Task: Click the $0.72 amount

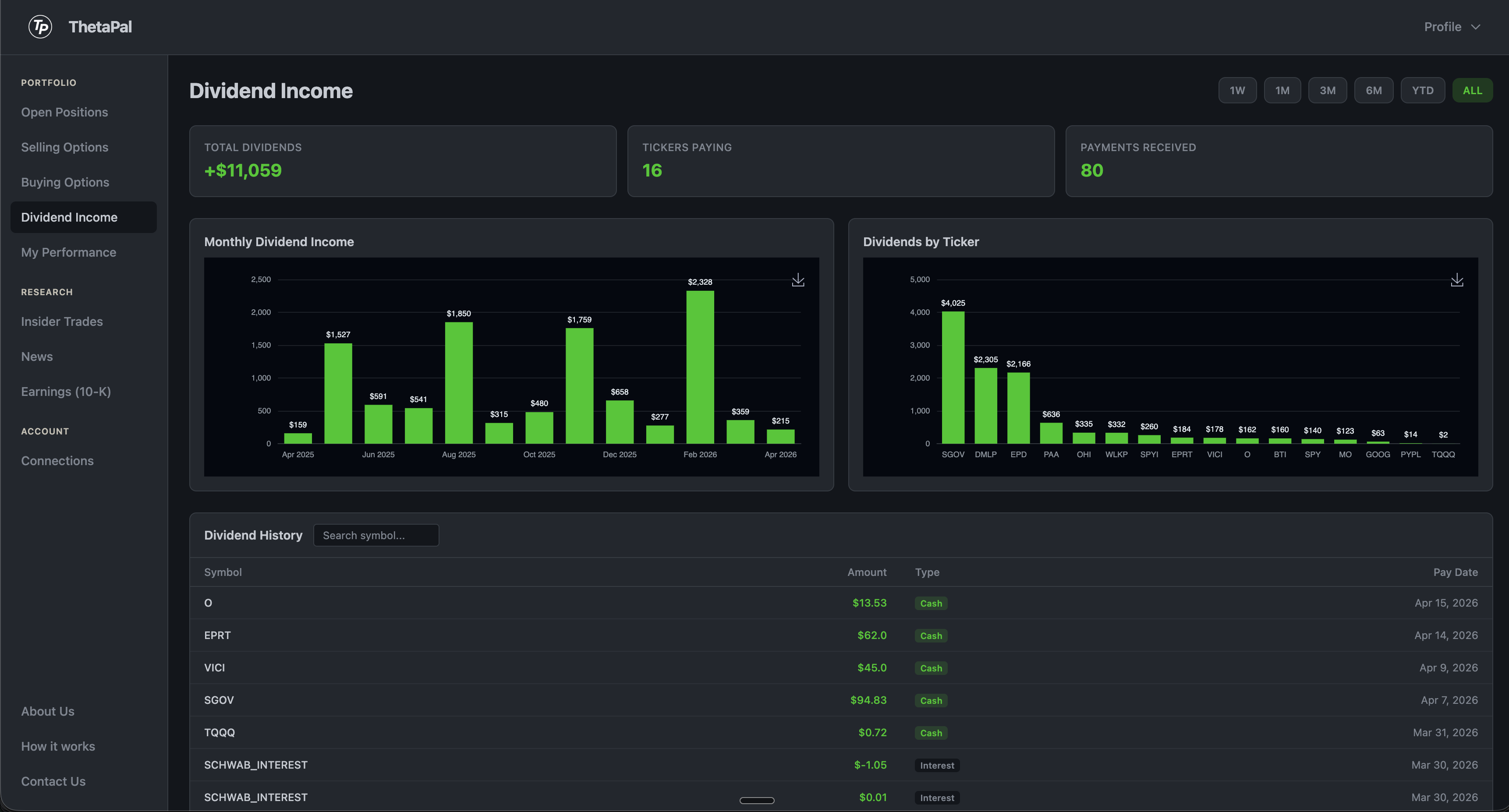Action: [872, 732]
